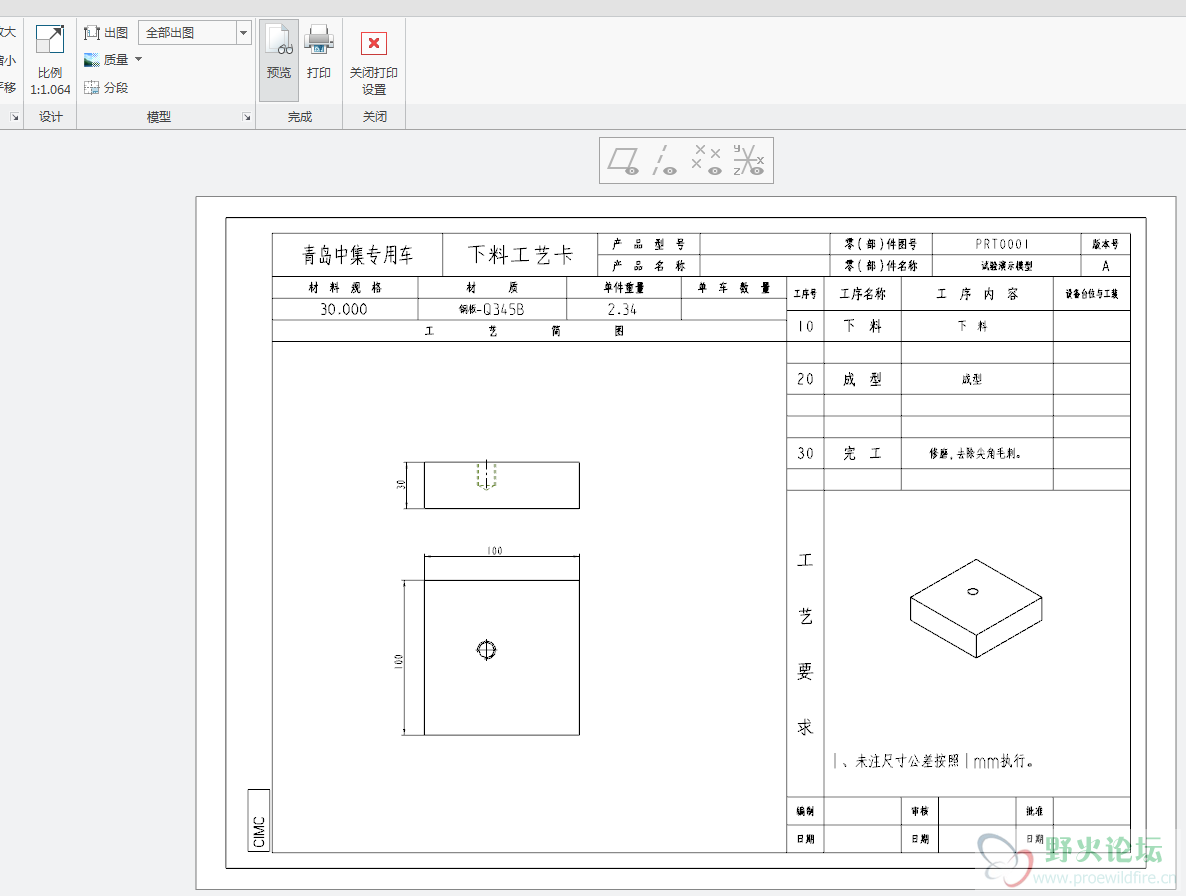
Task: Toggle datum point display icon
Action: 706,160
